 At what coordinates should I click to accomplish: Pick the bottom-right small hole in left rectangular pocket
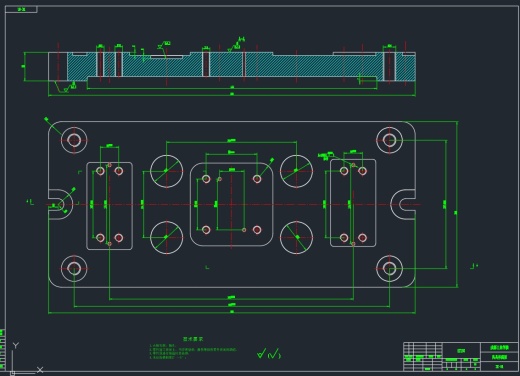[x=119, y=238]
